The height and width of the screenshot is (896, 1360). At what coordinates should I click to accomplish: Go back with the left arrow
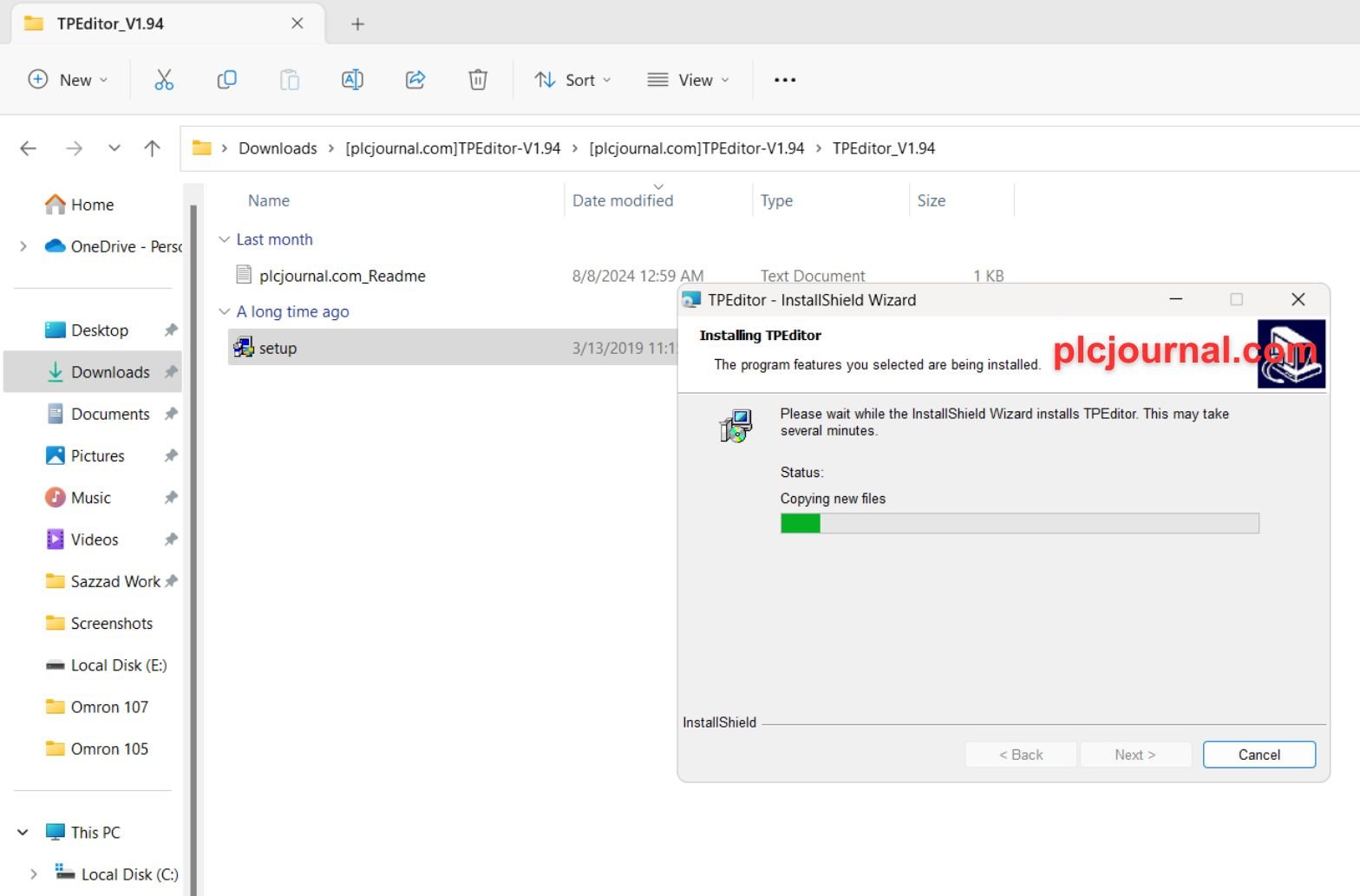click(x=29, y=148)
